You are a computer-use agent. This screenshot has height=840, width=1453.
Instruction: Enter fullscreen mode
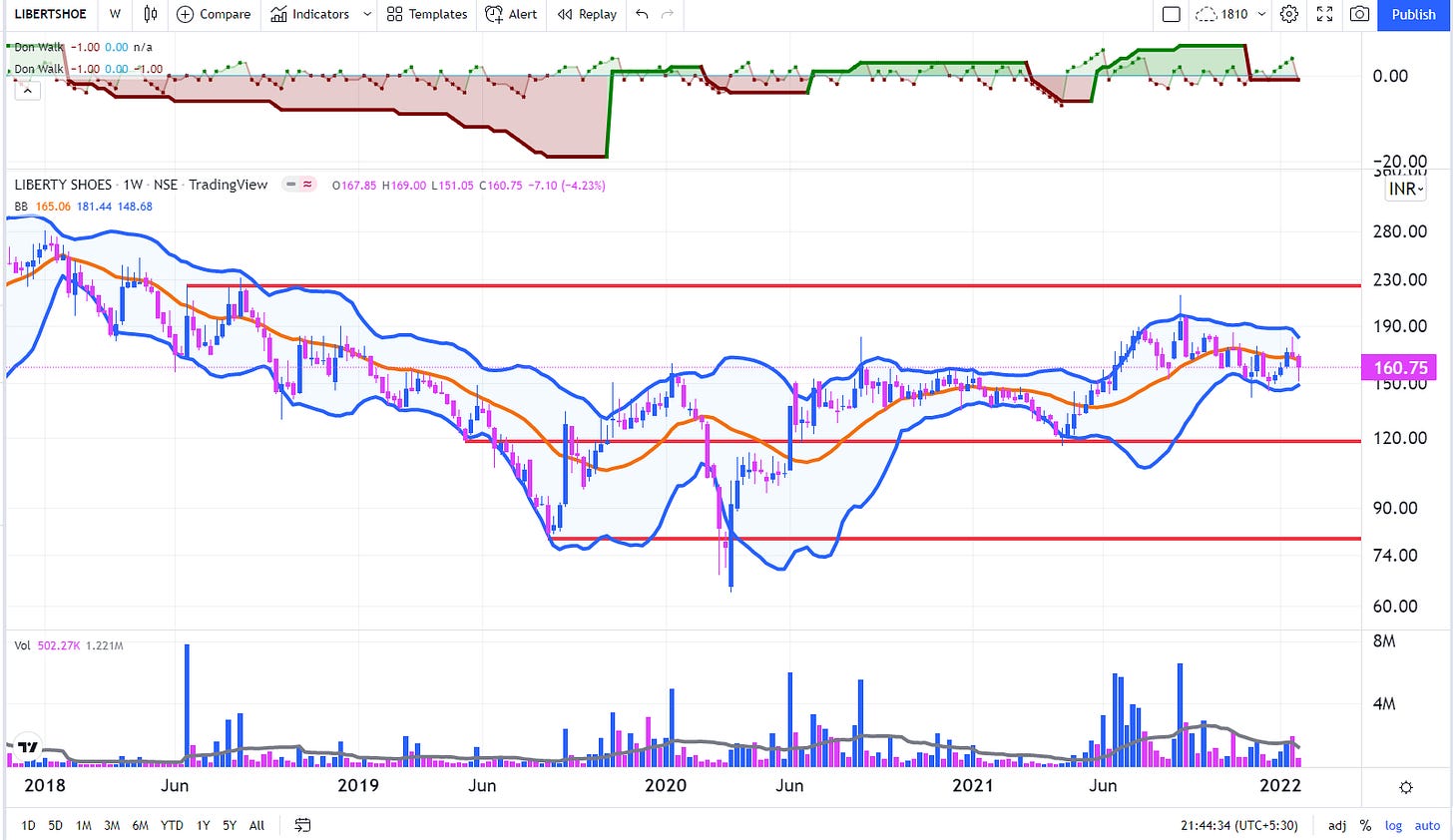(1325, 14)
